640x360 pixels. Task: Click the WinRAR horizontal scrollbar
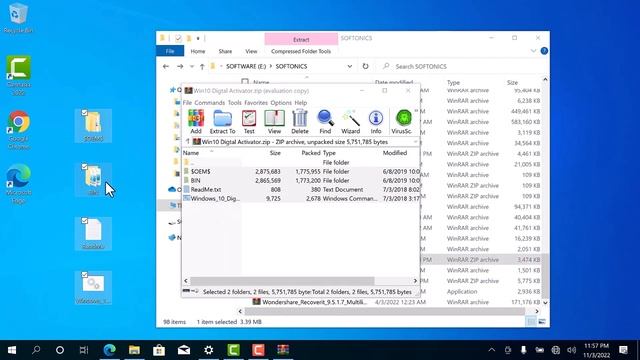(282, 280)
